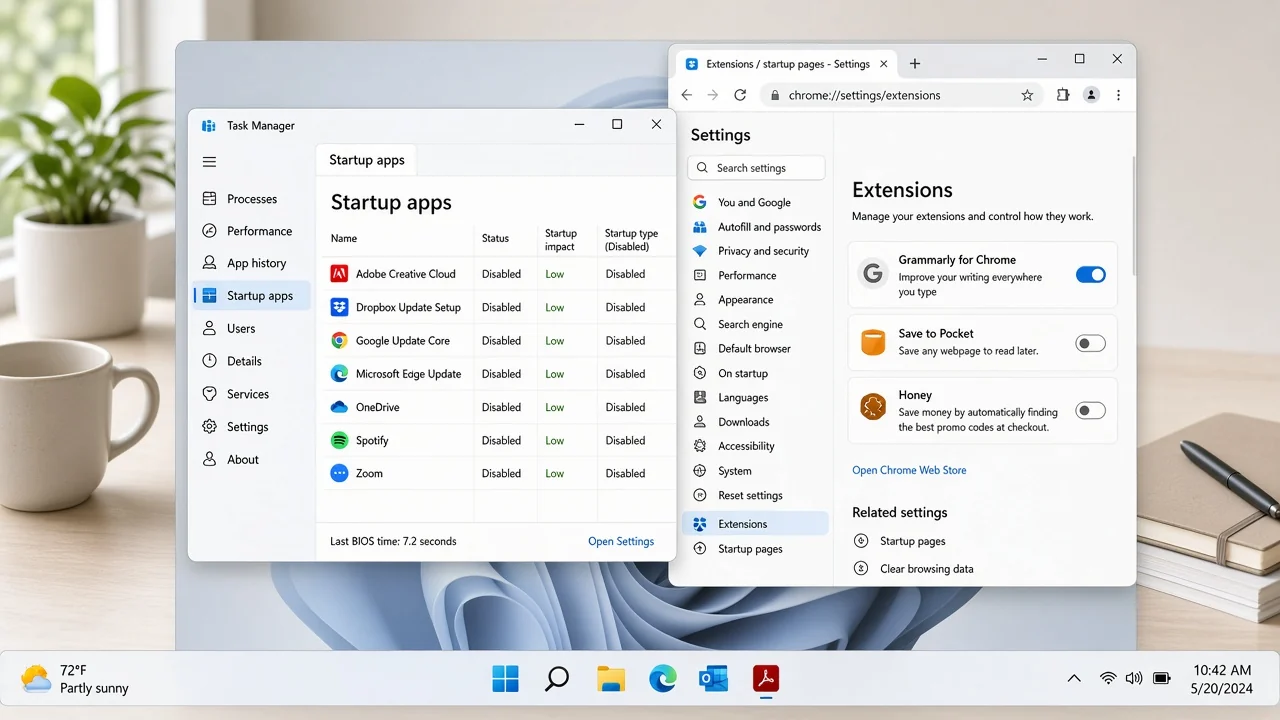Image resolution: width=1280 pixels, height=720 pixels.
Task: Open a new Chrome tab
Action: point(914,64)
